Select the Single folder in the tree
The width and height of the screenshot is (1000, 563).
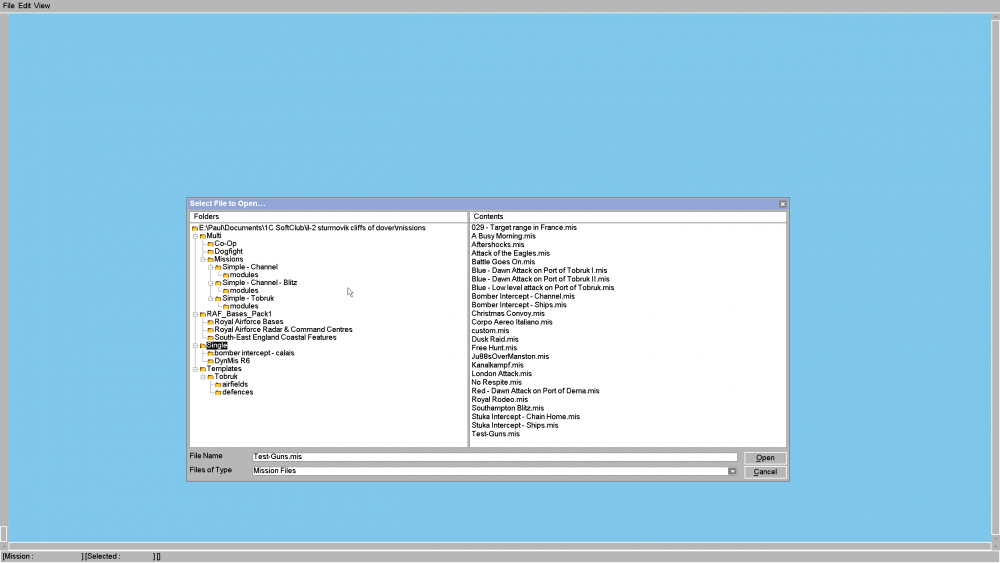217,346
